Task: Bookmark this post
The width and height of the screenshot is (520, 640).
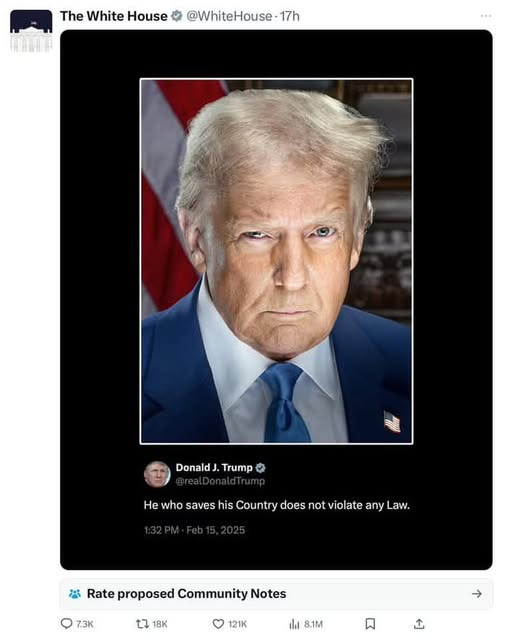Action: coord(370,624)
